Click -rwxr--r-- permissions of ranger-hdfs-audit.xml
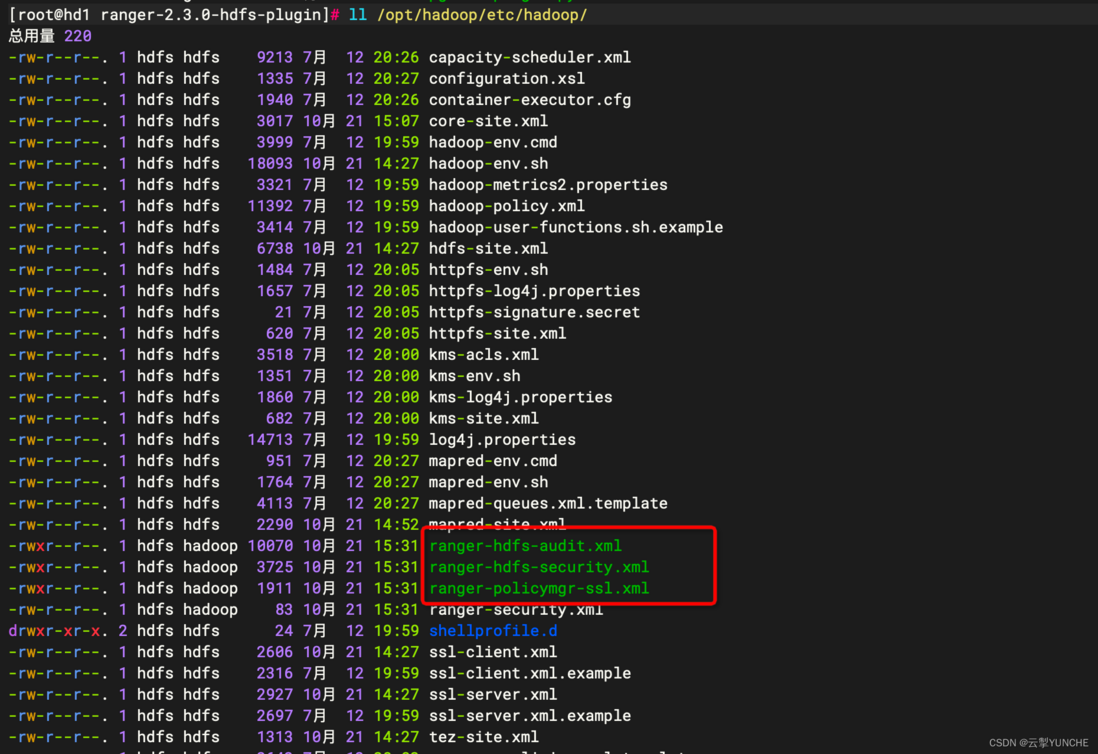 pyautogui.click(x=59, y=545)
